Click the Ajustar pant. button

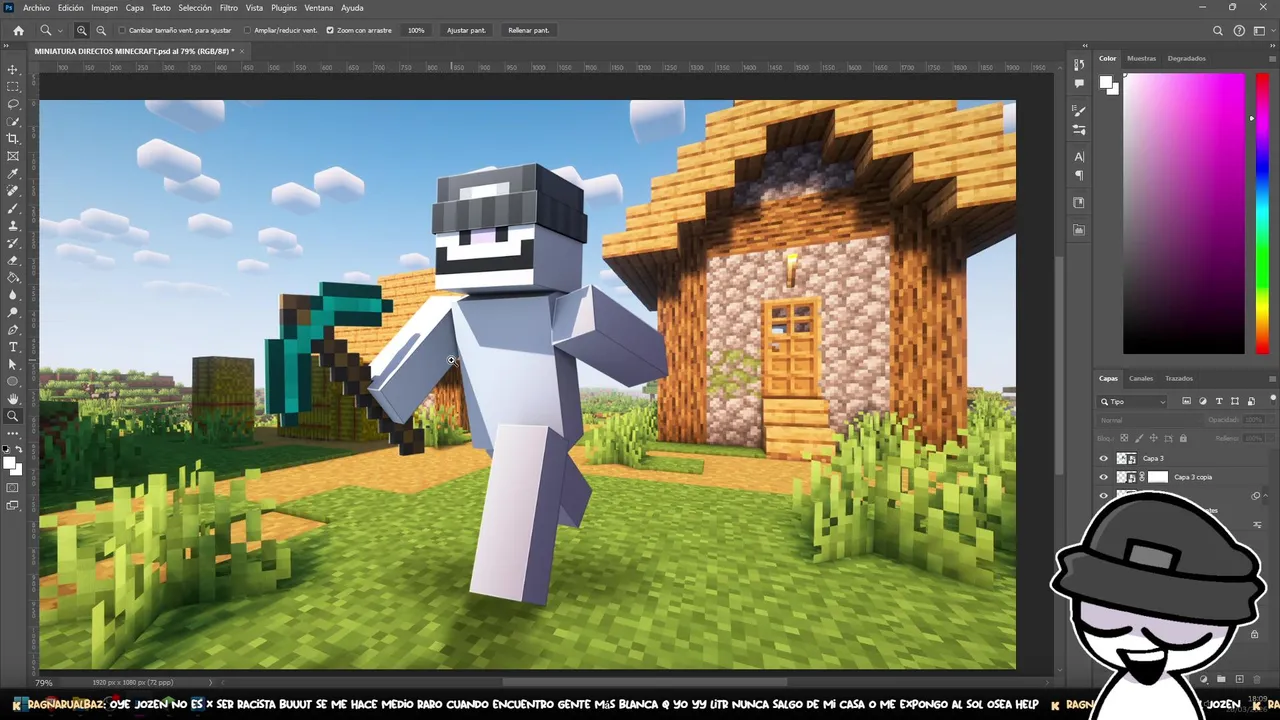(x=466, y=30)
